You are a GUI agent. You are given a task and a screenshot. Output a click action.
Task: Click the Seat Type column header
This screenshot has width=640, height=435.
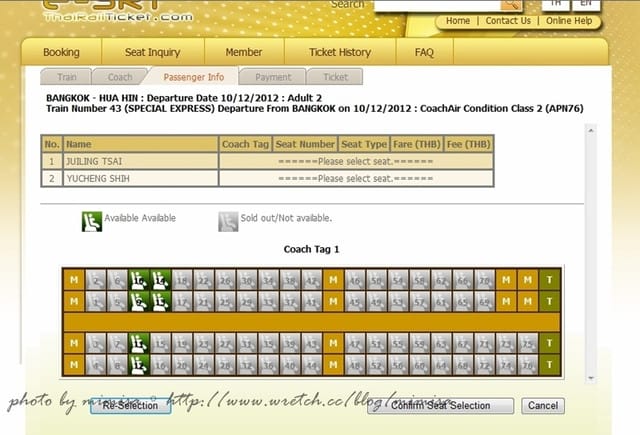tap(364, 144)
